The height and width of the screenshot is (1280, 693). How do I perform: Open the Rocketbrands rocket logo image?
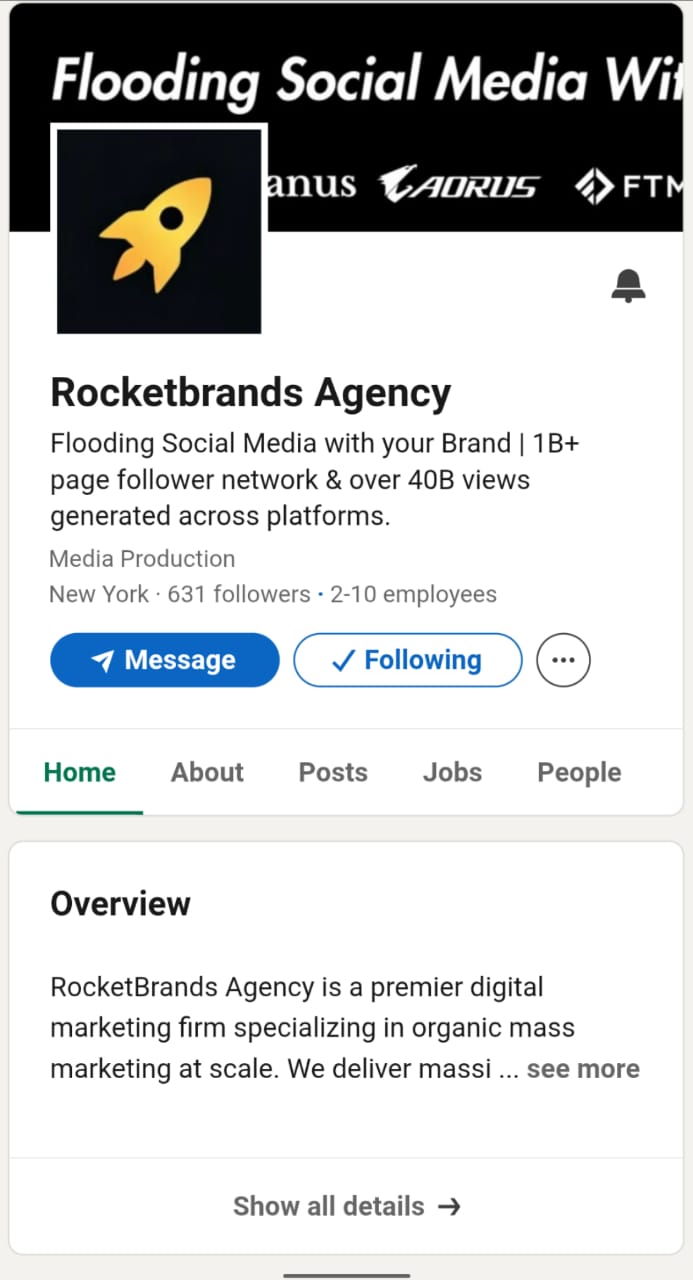pos(159,230)
